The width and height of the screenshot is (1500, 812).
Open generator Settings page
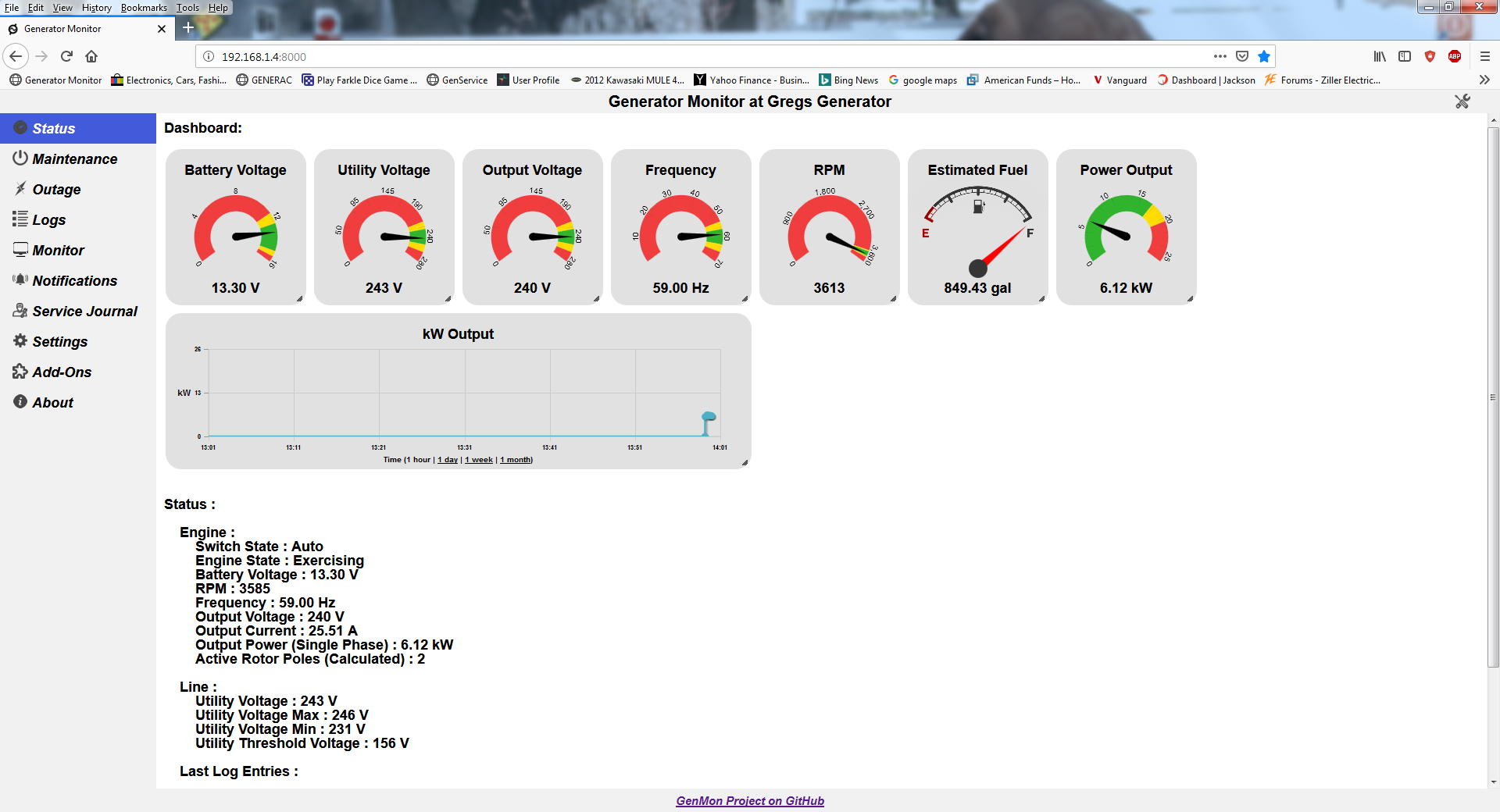[x=59, y=342]
